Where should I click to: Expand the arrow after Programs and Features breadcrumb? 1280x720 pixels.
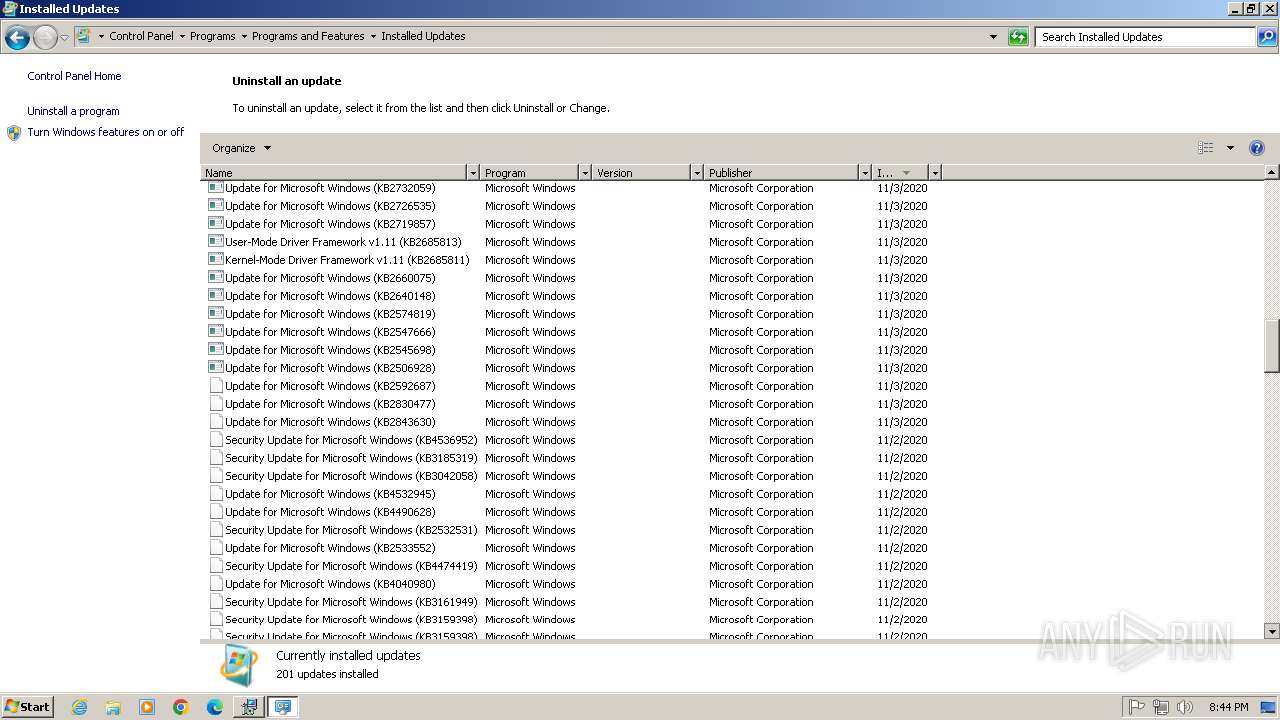(x=373, y=36)
